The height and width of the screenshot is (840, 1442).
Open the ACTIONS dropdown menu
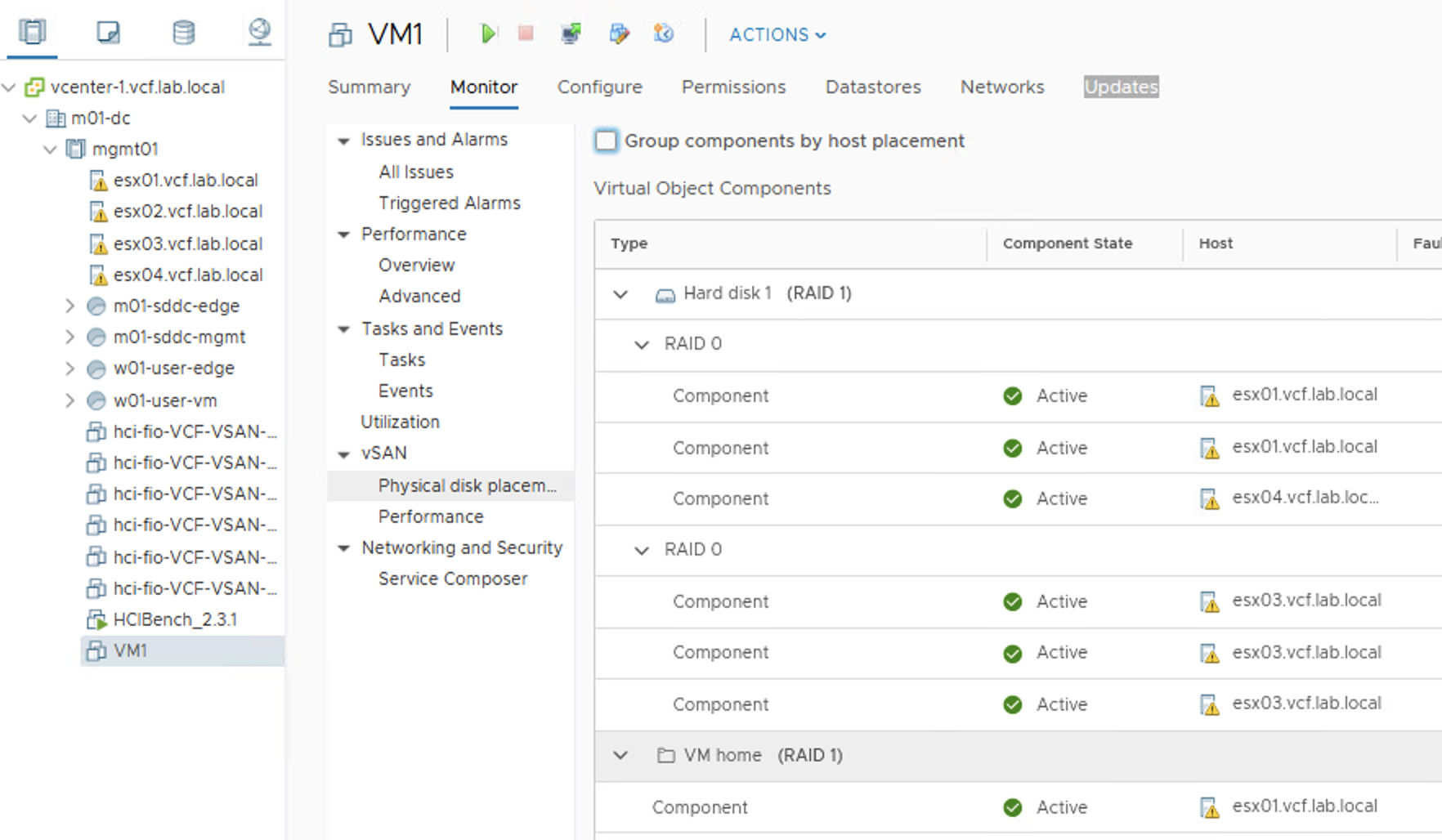[x=777, y=34]
